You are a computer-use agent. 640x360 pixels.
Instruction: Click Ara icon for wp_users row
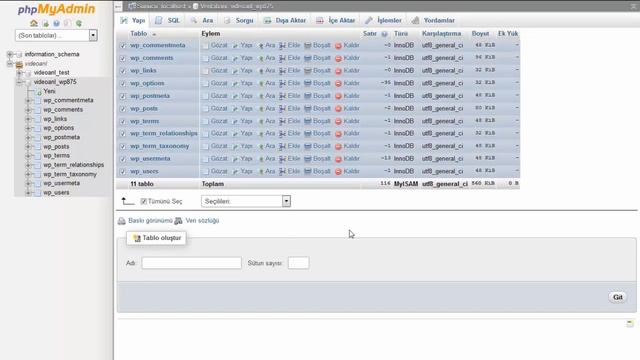(x=261, y=172)
